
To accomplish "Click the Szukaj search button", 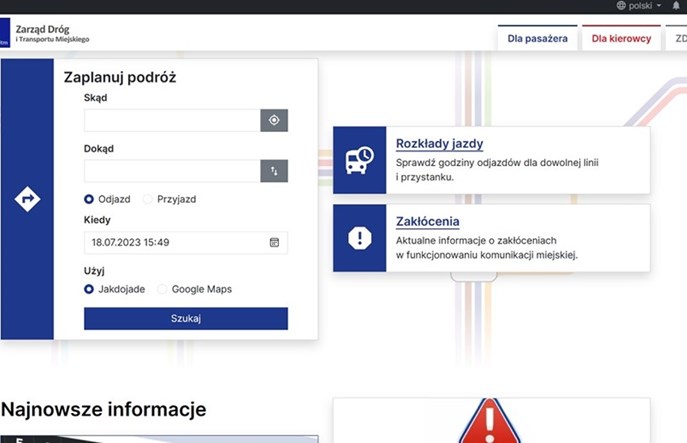I will pyautogui.click(x=186, y=319).
